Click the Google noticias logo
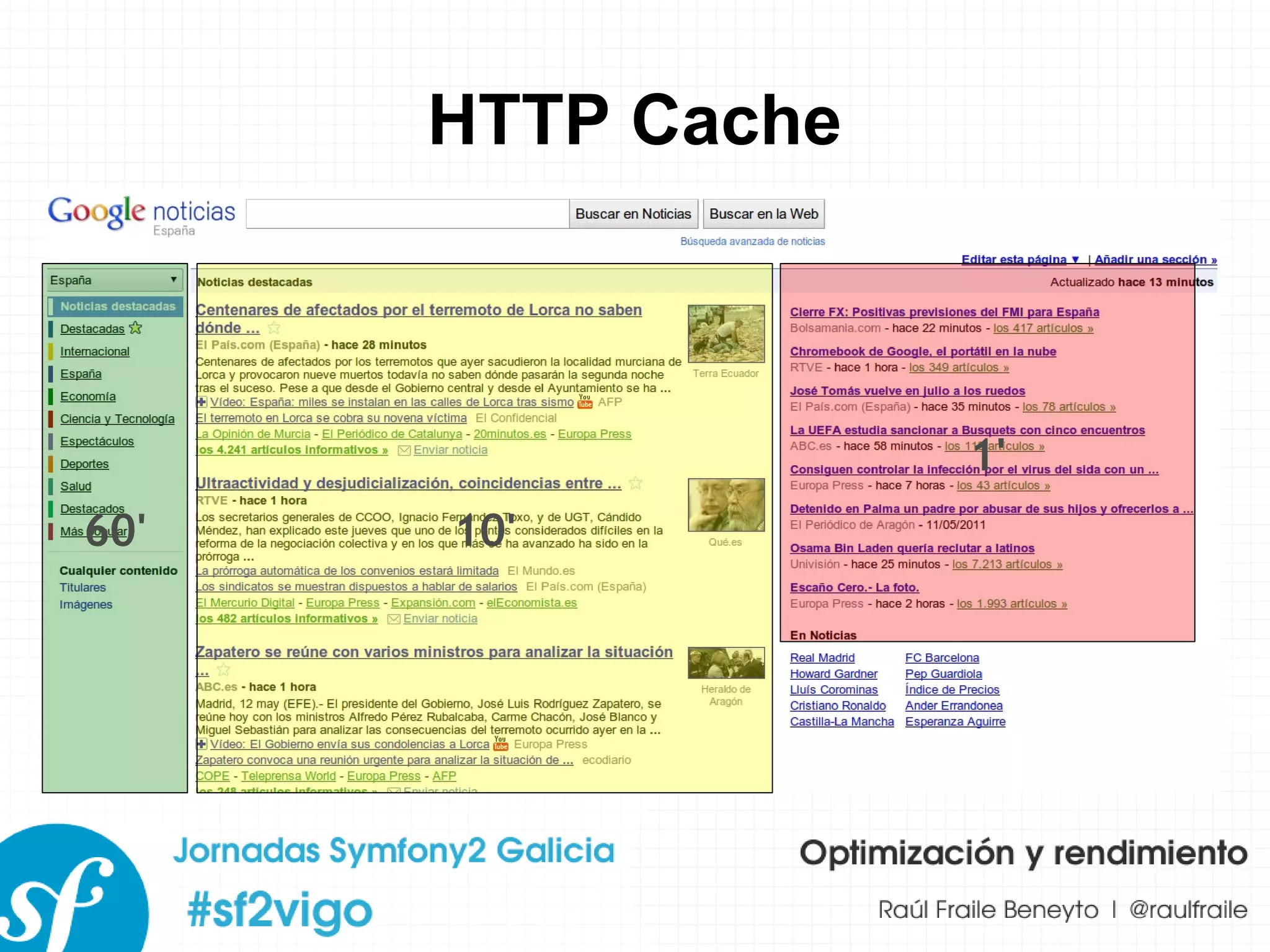The image size is (1270, 952). tap(141, 216)
